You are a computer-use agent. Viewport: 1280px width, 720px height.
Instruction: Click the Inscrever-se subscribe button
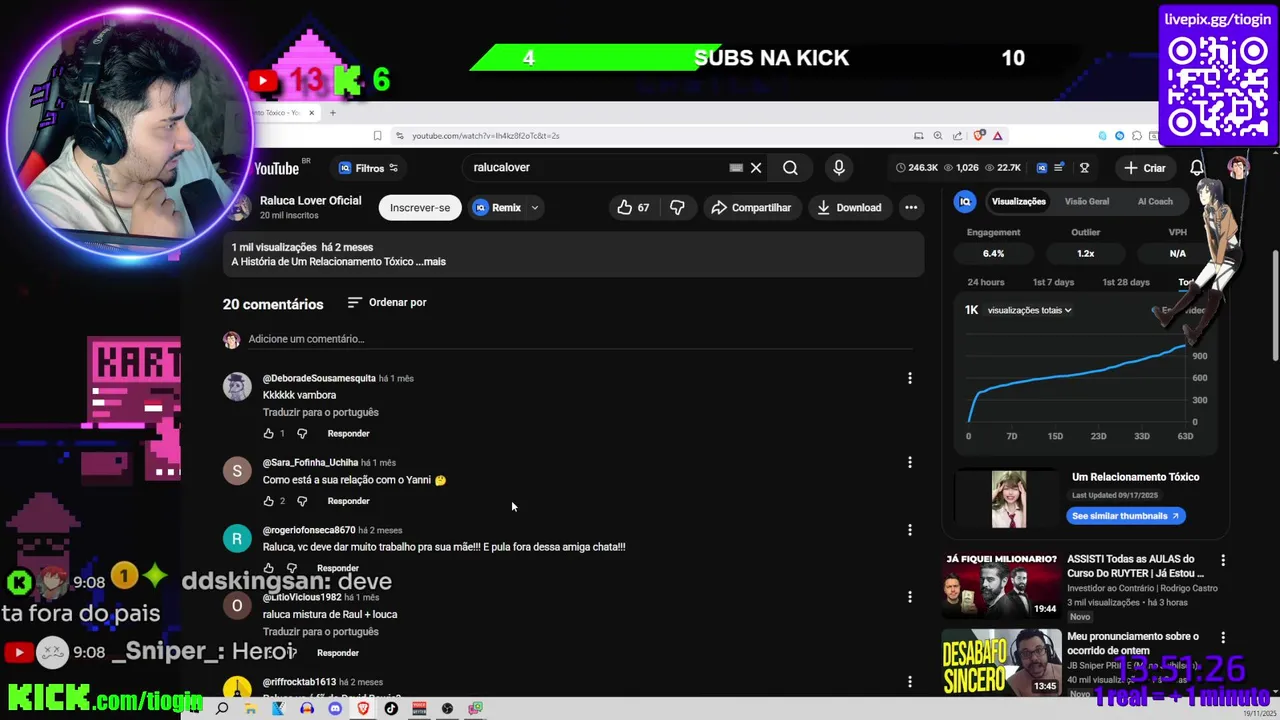pos(420,208)
